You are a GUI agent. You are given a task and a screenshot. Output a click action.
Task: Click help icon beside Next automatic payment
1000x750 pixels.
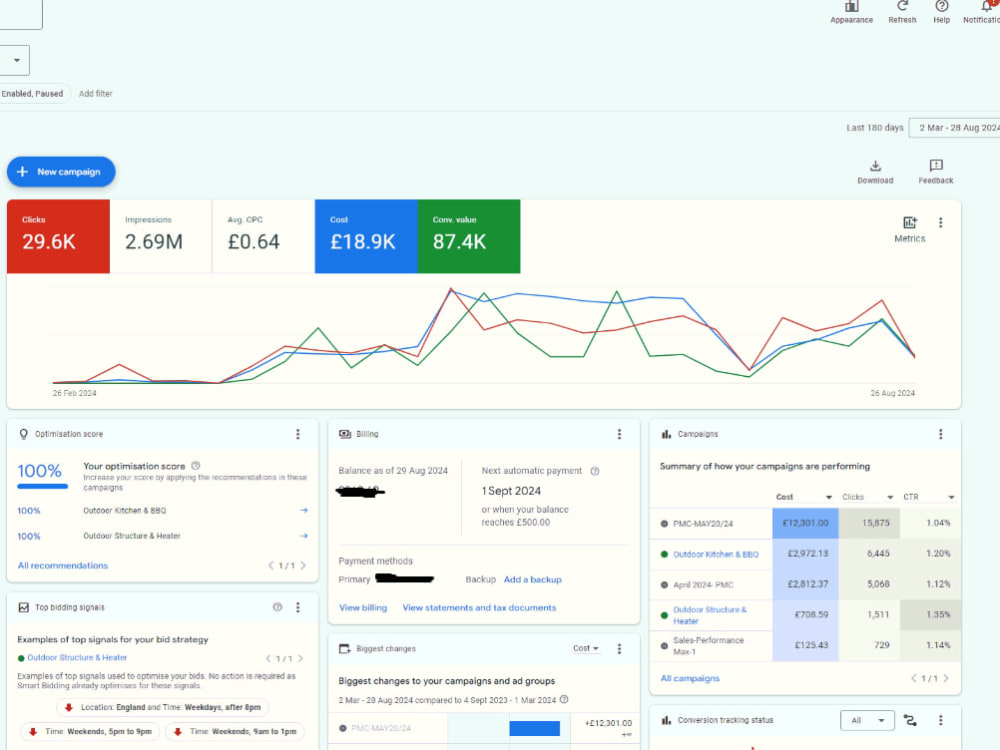[594, 471]
